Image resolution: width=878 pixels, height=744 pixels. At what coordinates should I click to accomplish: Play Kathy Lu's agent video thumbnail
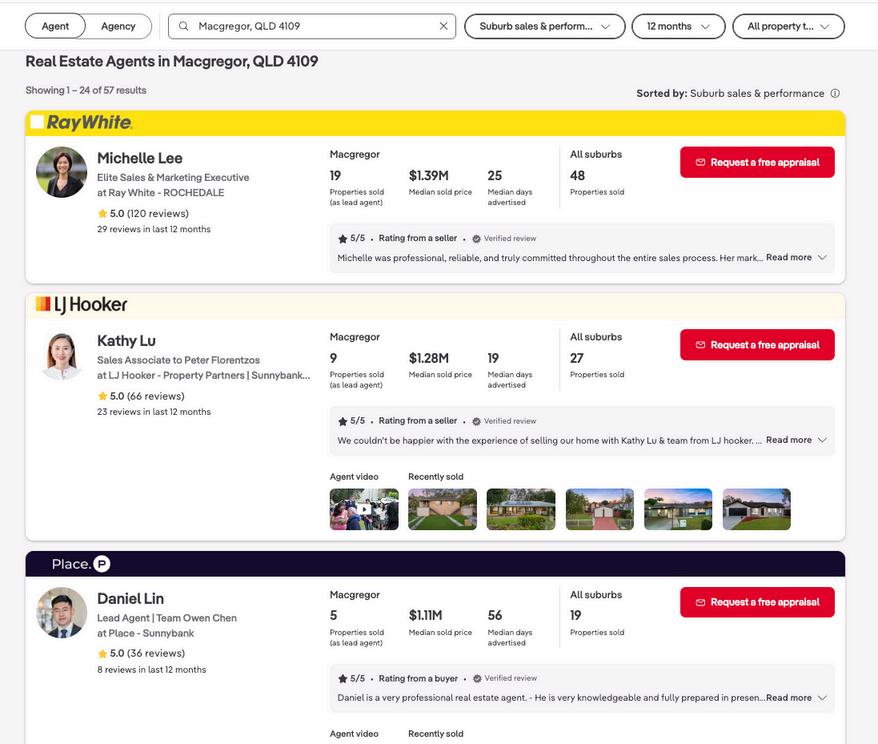[x=364, y=509]
